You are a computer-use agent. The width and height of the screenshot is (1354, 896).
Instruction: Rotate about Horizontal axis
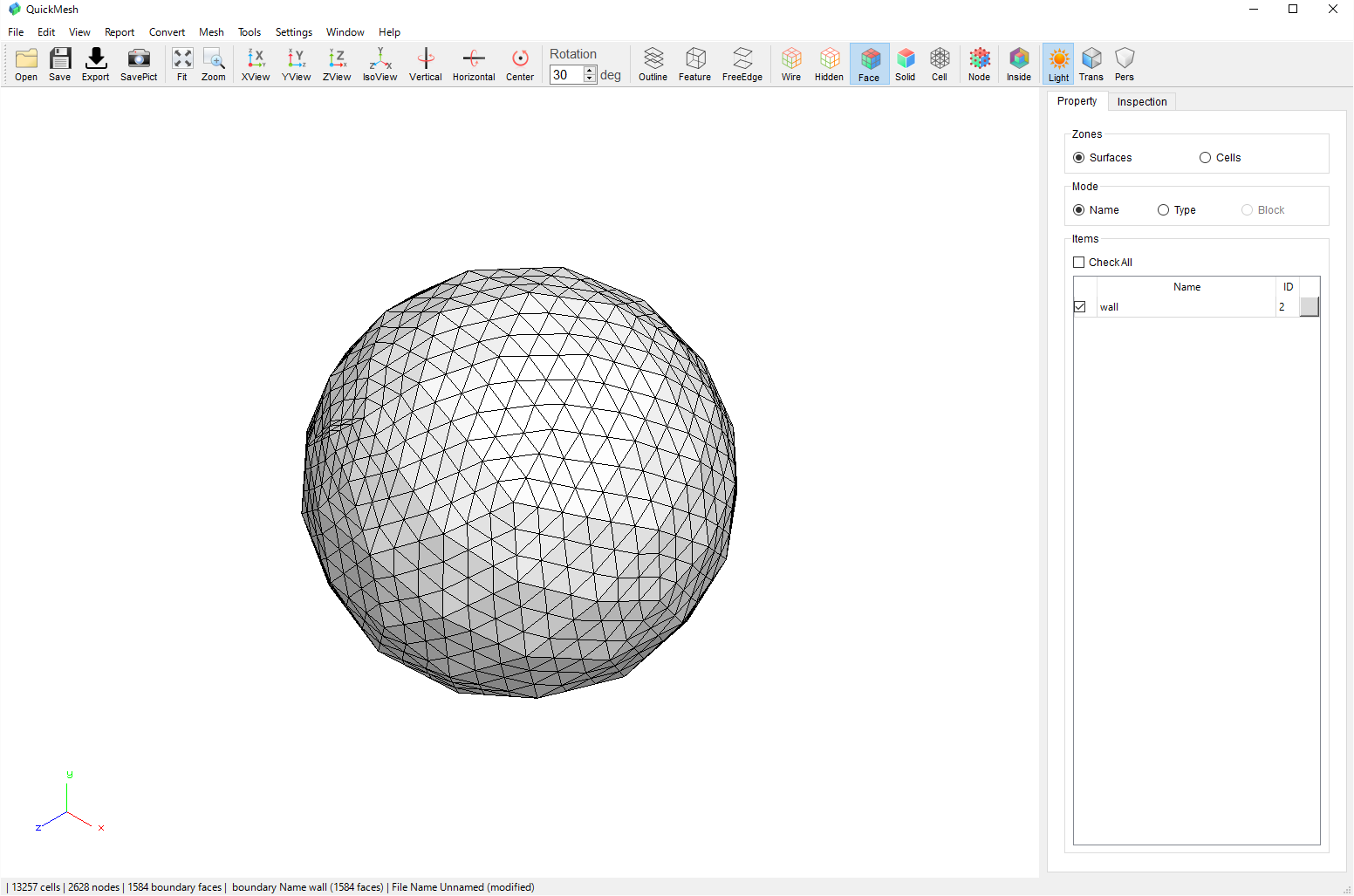pyautogui.click(x=474, y=65)
